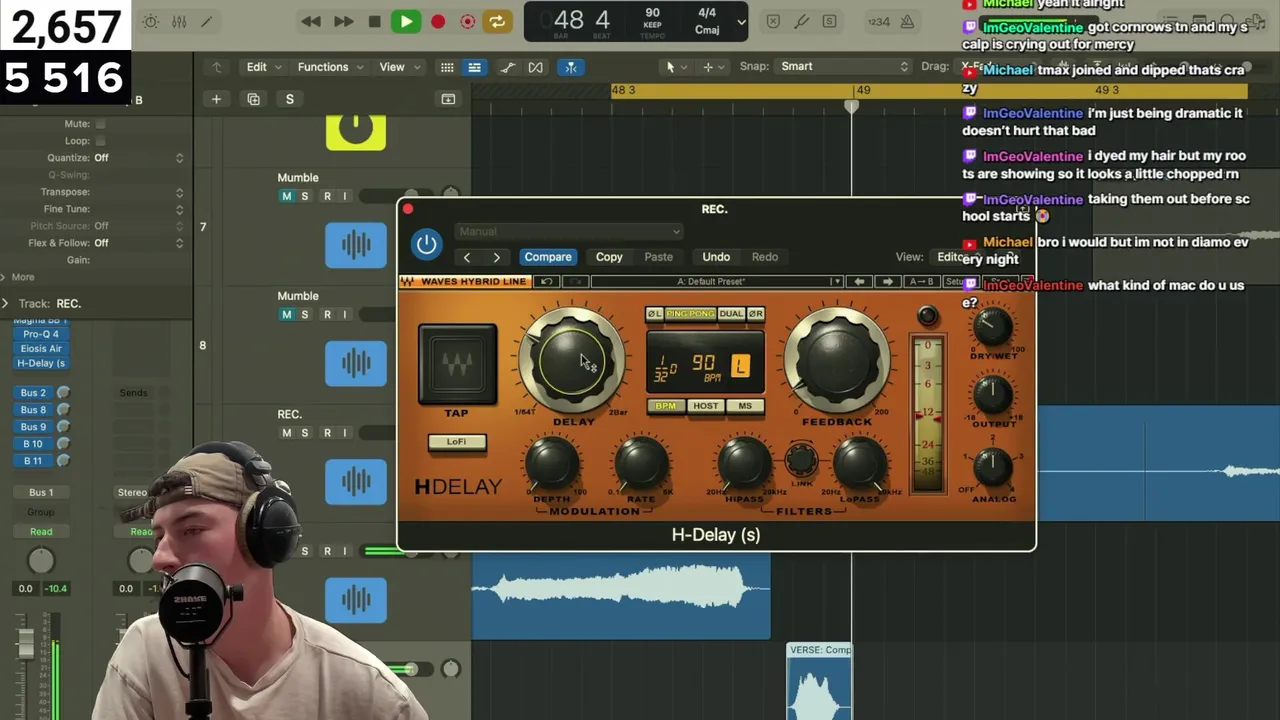Image resolution: width=1280 pixels, height=720 pixels.
Task: Open the Pro-Q 4 plugin slot
Action: click(x=41, y=334)
